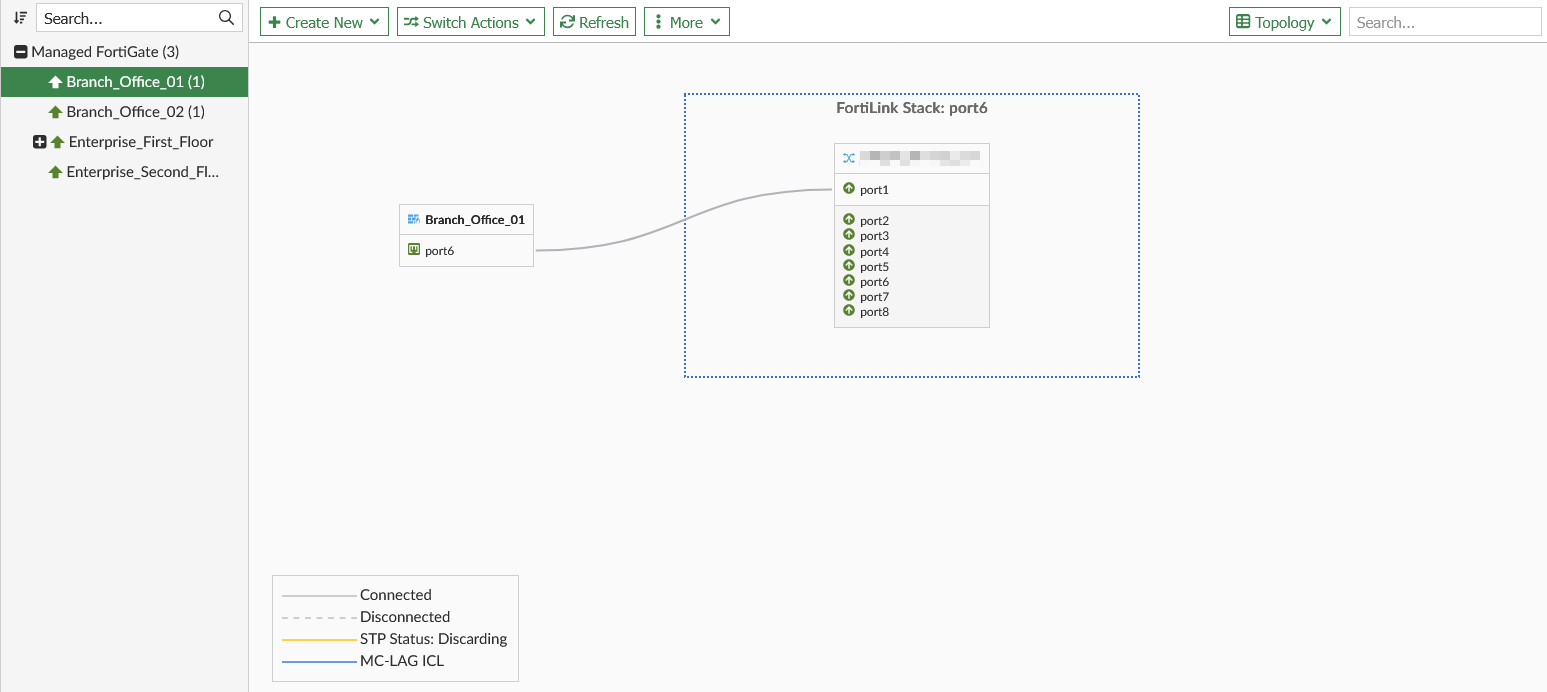This screenshot has height=692, width=1547.
Task: Click the up-arrow status icon of Enterprise_First_Floor
Action: [58, 142]
